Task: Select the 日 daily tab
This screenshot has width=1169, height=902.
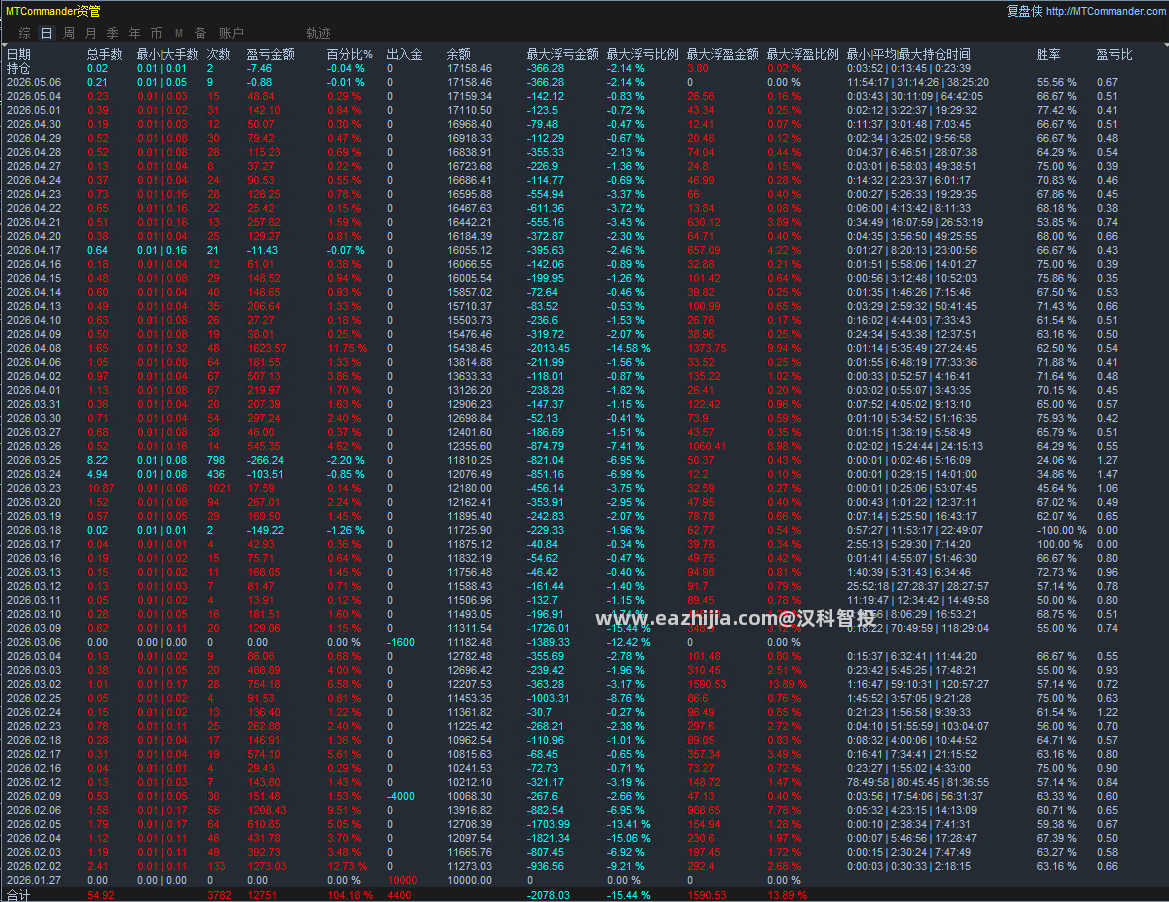Action: click(46, 33)
